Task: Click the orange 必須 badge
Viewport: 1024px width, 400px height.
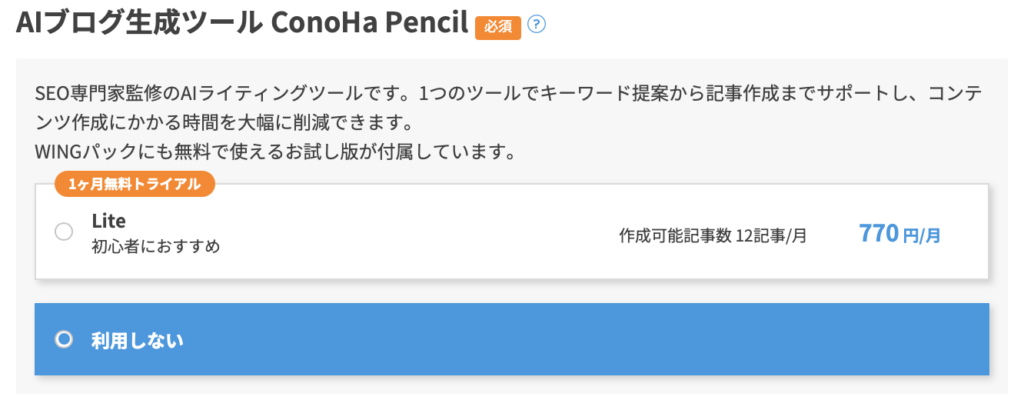Action: [498, 27]
